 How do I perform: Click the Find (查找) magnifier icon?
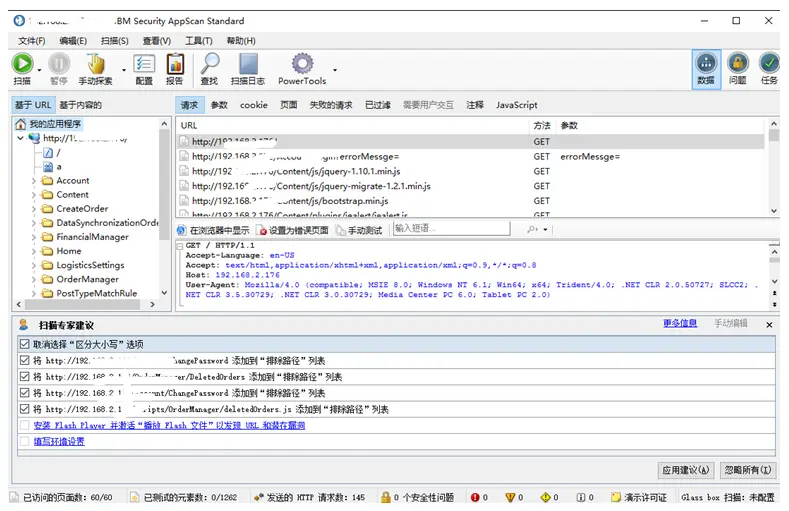pos(209,64)
